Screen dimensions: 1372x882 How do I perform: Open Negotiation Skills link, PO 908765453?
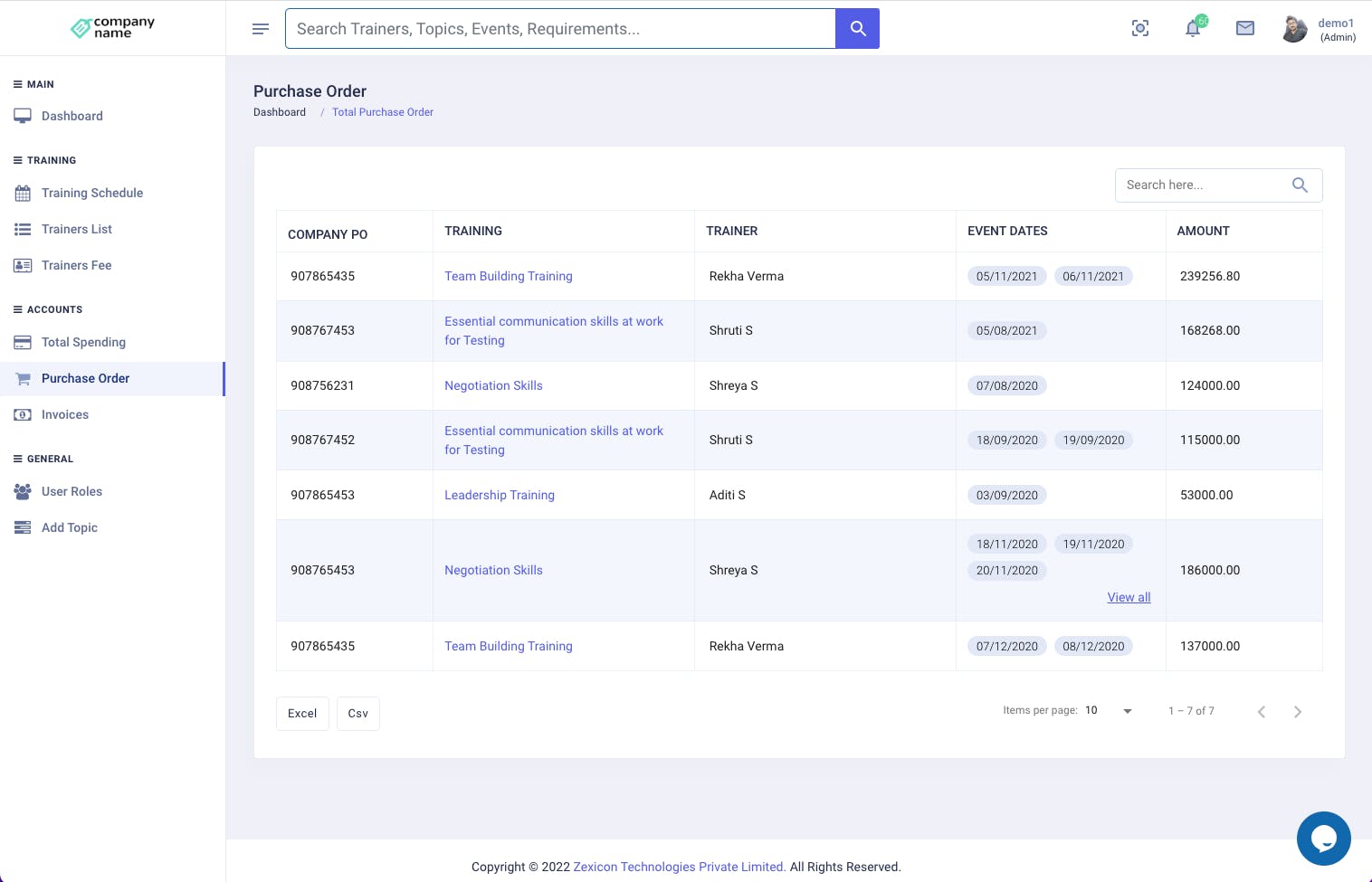point(493,570)
